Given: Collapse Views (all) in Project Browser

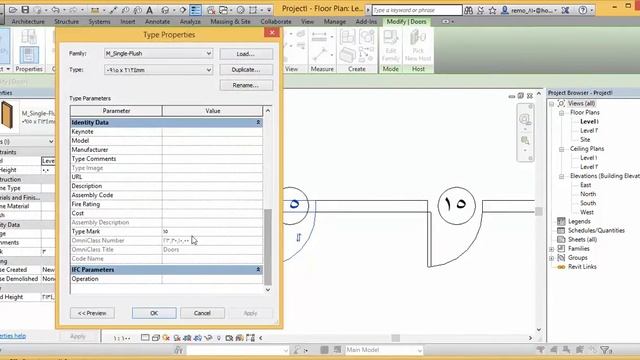Looking at the screenshot, I should pos(551,104).
